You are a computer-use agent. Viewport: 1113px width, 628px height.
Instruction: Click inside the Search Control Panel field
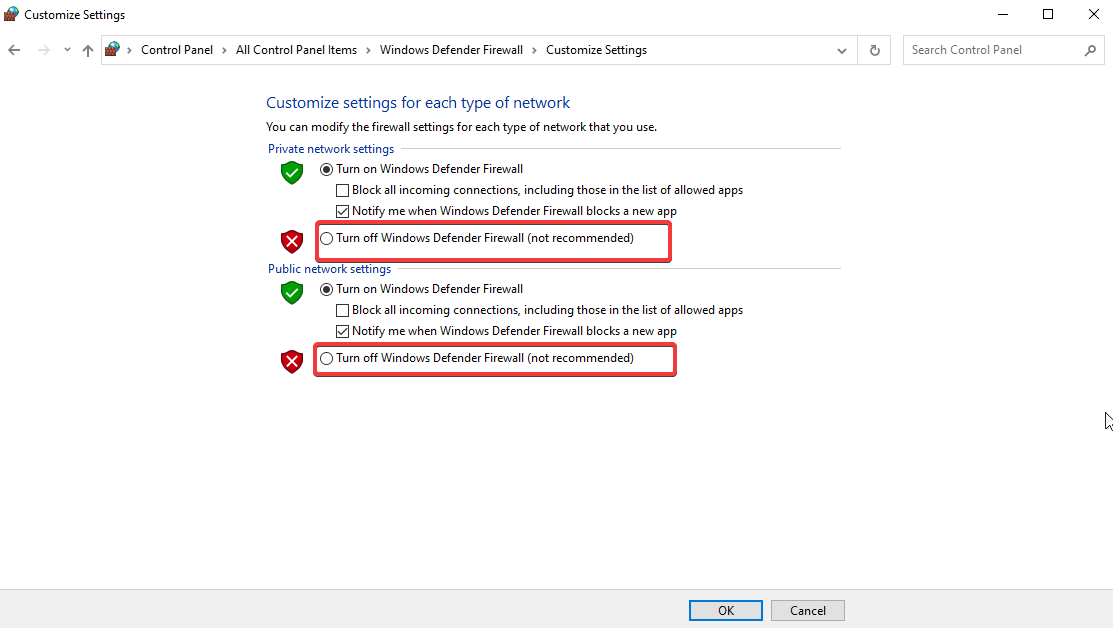click(x=990, y=49)
